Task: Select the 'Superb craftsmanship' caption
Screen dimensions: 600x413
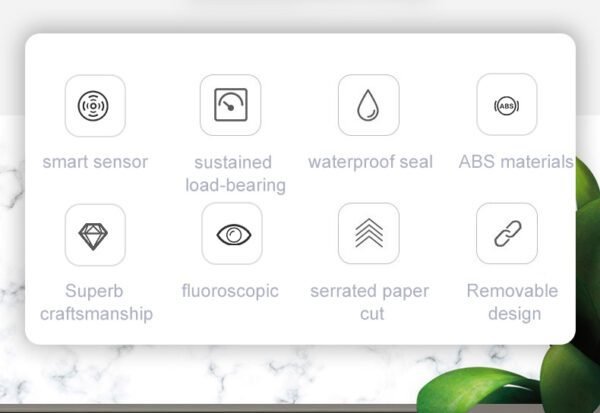Action: (x=96, y=302)
